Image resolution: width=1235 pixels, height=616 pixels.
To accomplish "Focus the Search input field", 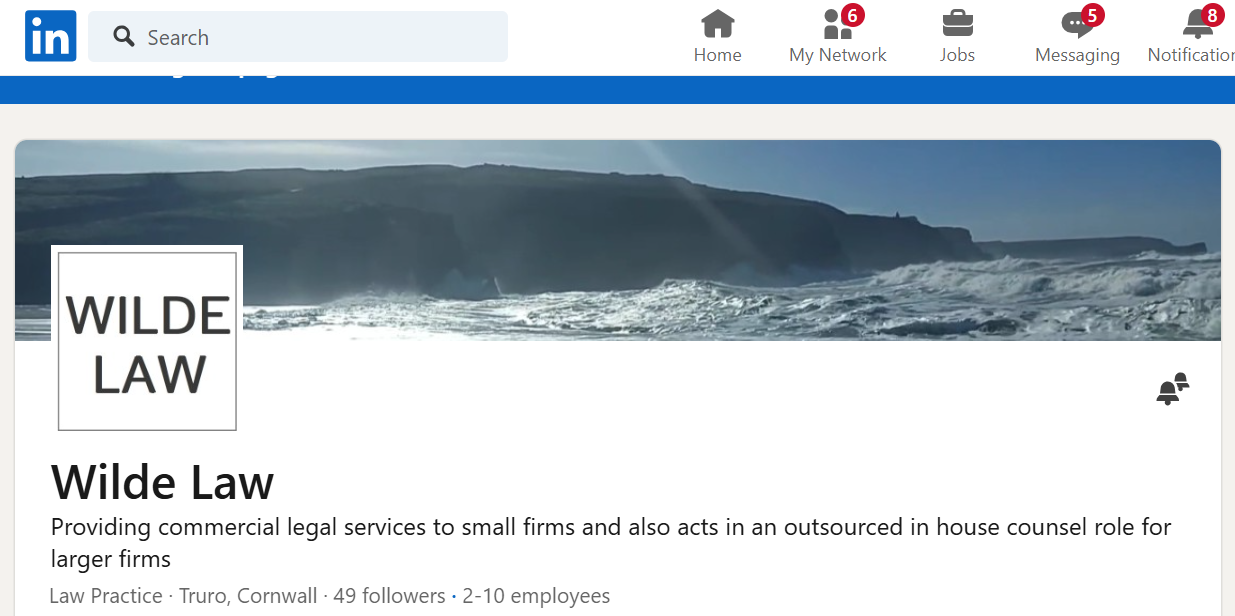I will 298,37.
